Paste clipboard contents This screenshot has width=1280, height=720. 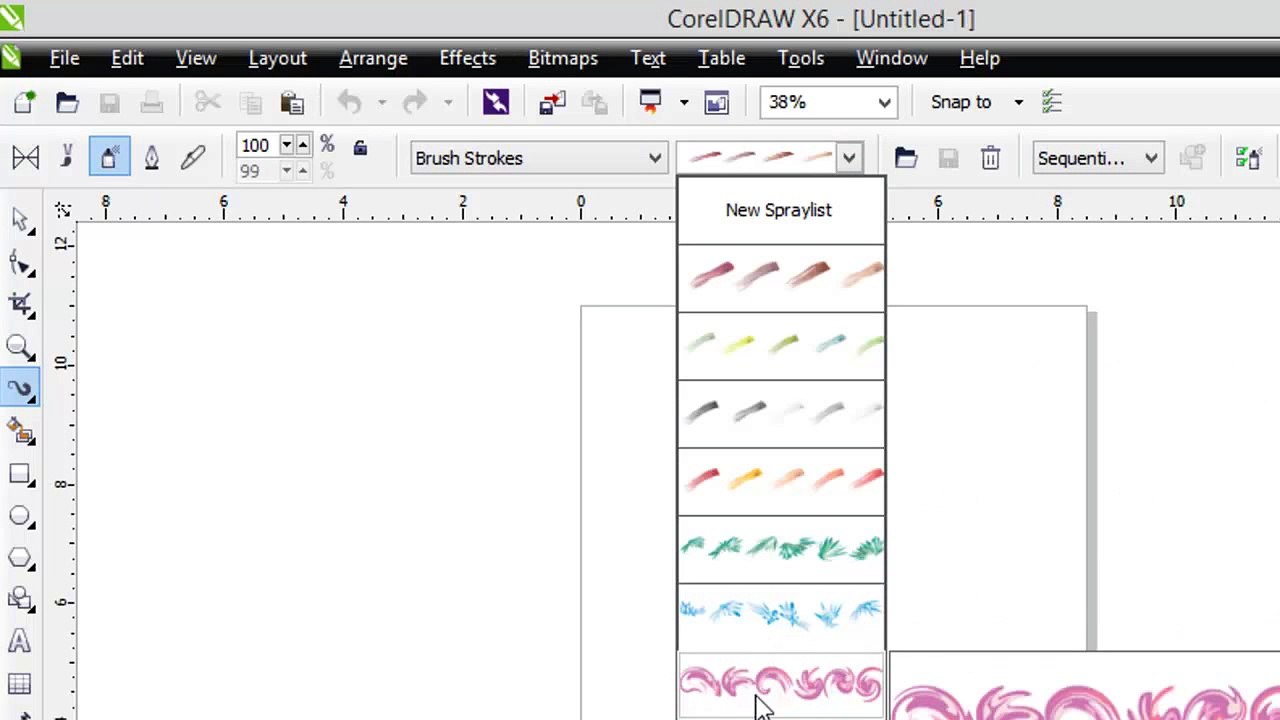coord(292,102)
